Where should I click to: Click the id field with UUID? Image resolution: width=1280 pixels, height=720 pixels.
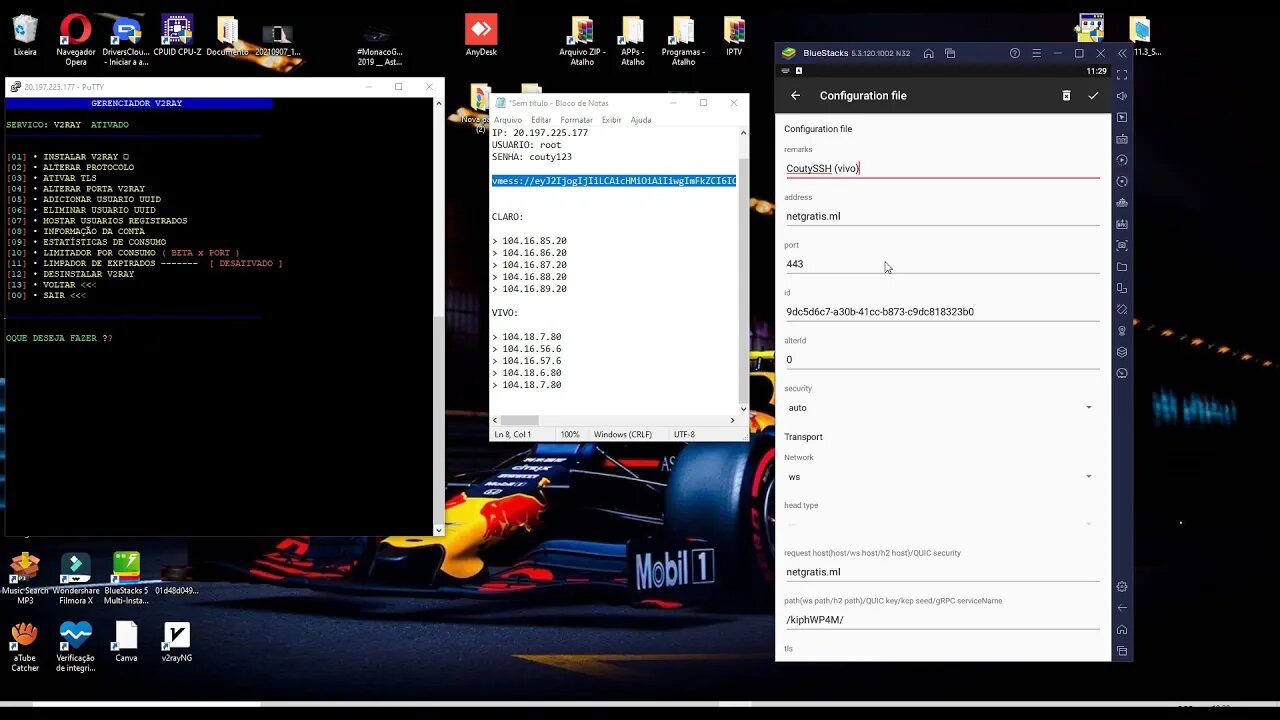tap(942, 312)
